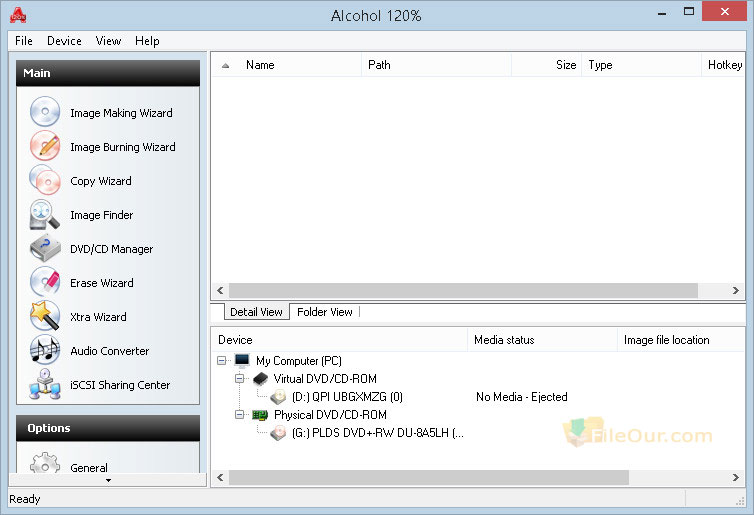Select the (G:) PLDS DVD+-RW drive

(377, 433)
